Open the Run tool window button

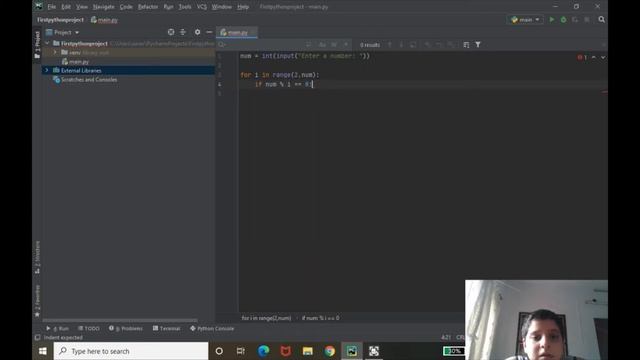(58, 328)
